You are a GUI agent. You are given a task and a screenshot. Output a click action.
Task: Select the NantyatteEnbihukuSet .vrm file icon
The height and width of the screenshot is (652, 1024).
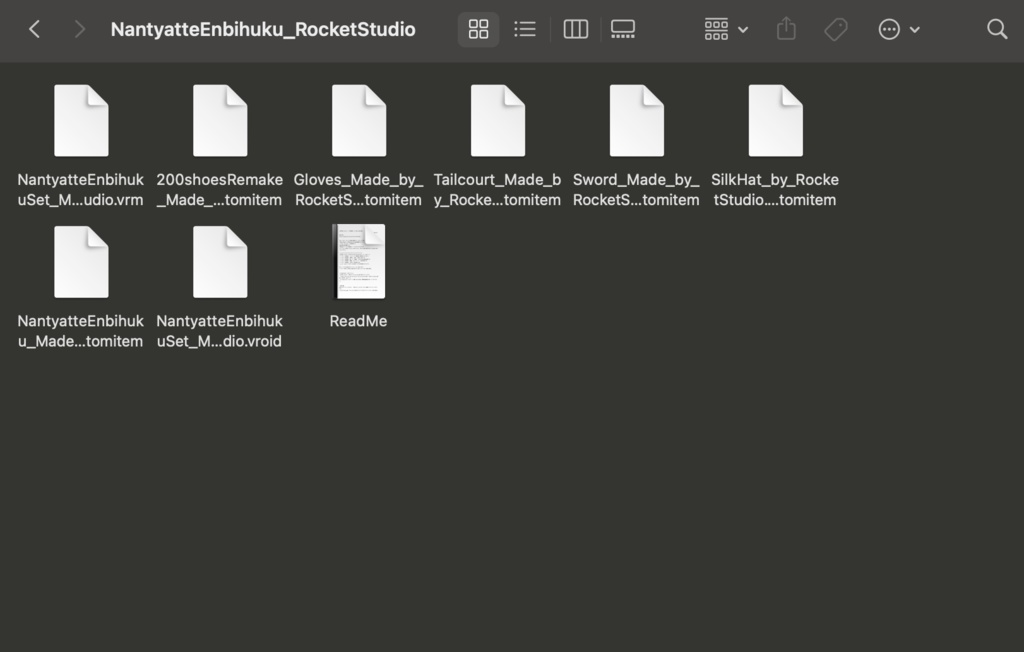pyautogui.click(x=81, y=121)
